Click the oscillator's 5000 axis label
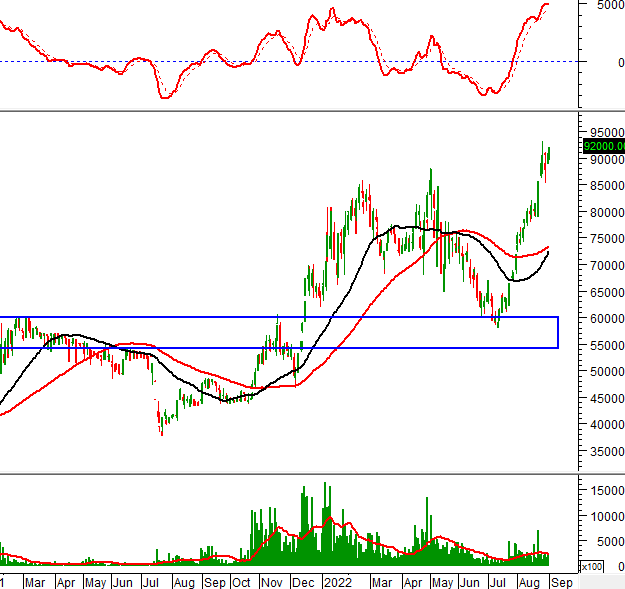The image size is (625, 589). click(x=606, y=5)
